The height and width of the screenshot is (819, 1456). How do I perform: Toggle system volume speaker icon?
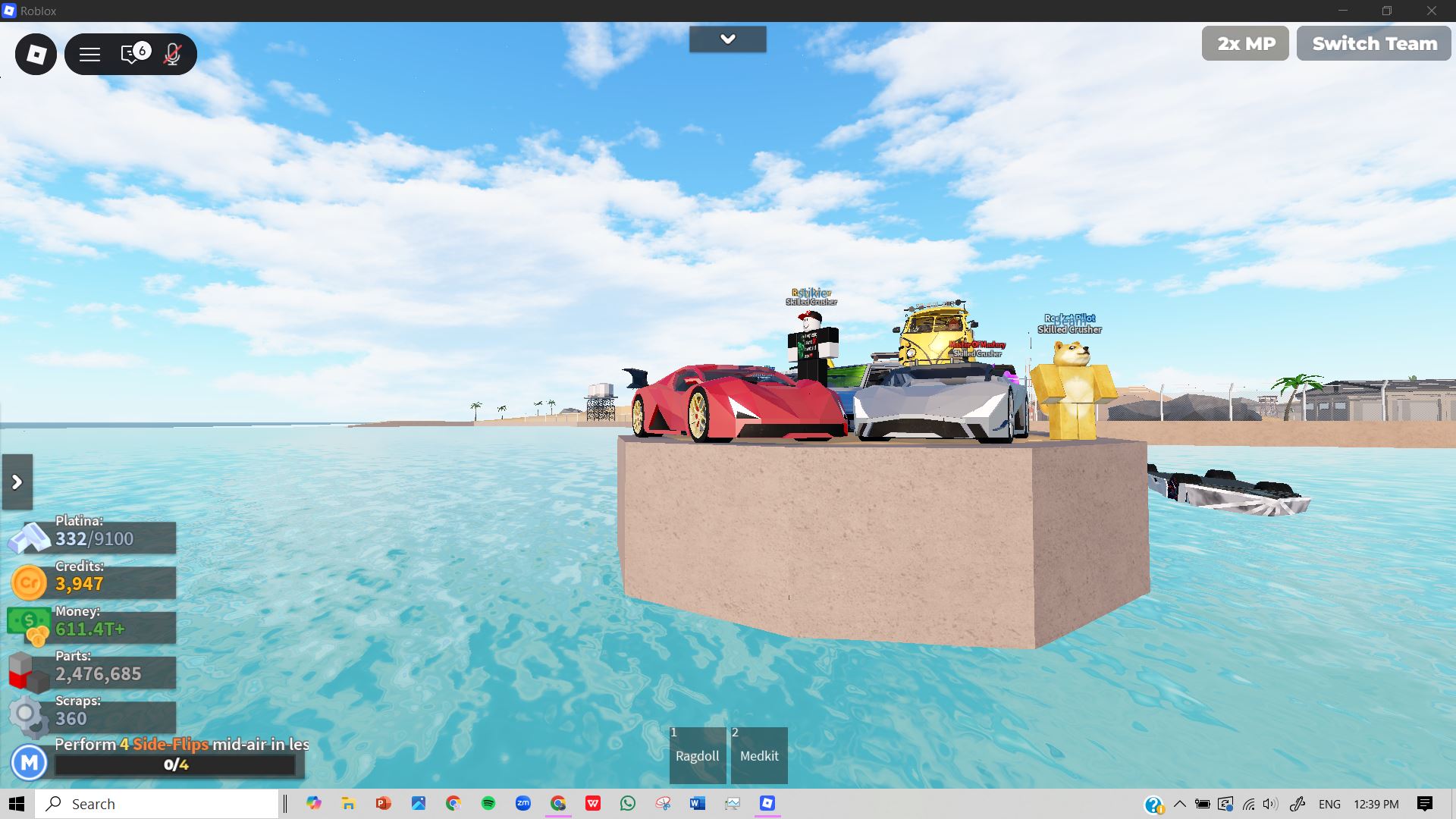coord(1270,804)
